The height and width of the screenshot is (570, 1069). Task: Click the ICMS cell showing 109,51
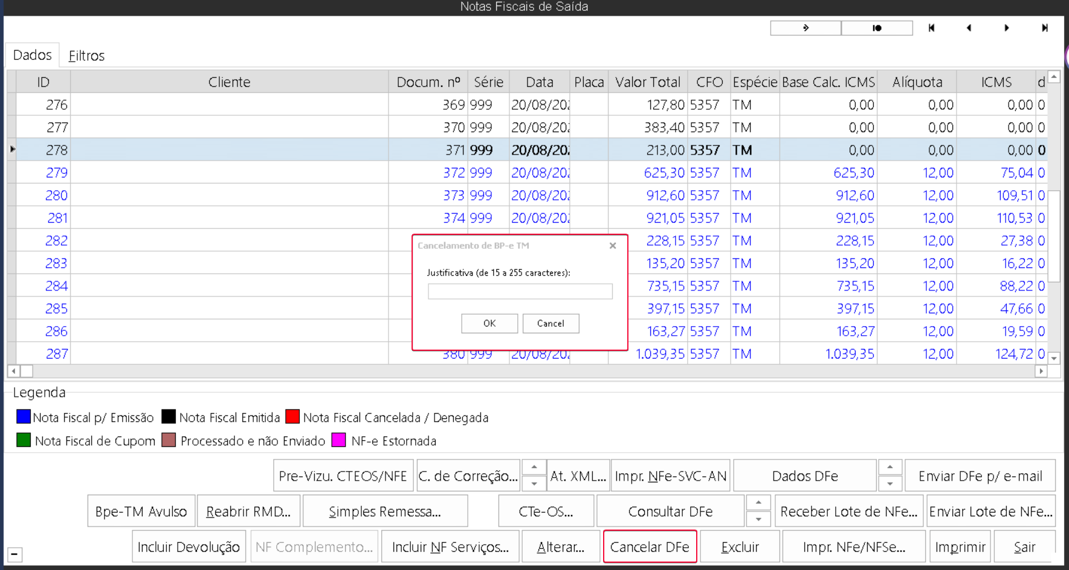click(x=996, y=195)
